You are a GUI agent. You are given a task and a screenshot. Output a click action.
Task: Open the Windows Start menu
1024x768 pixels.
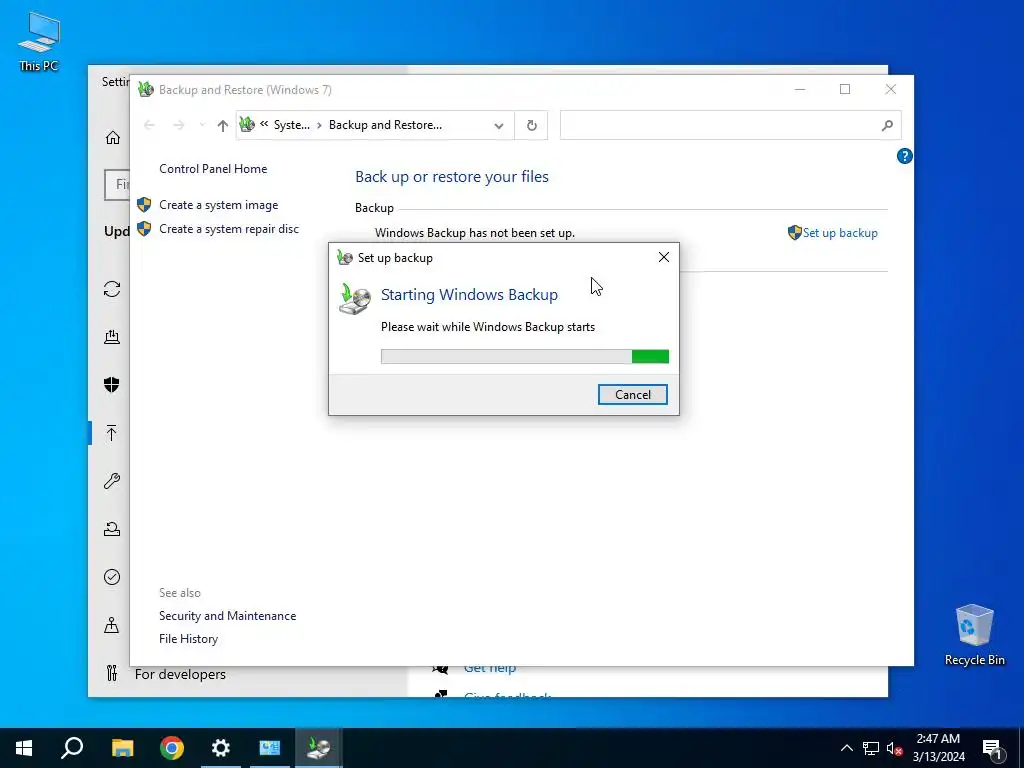click(x=24, y=748)
